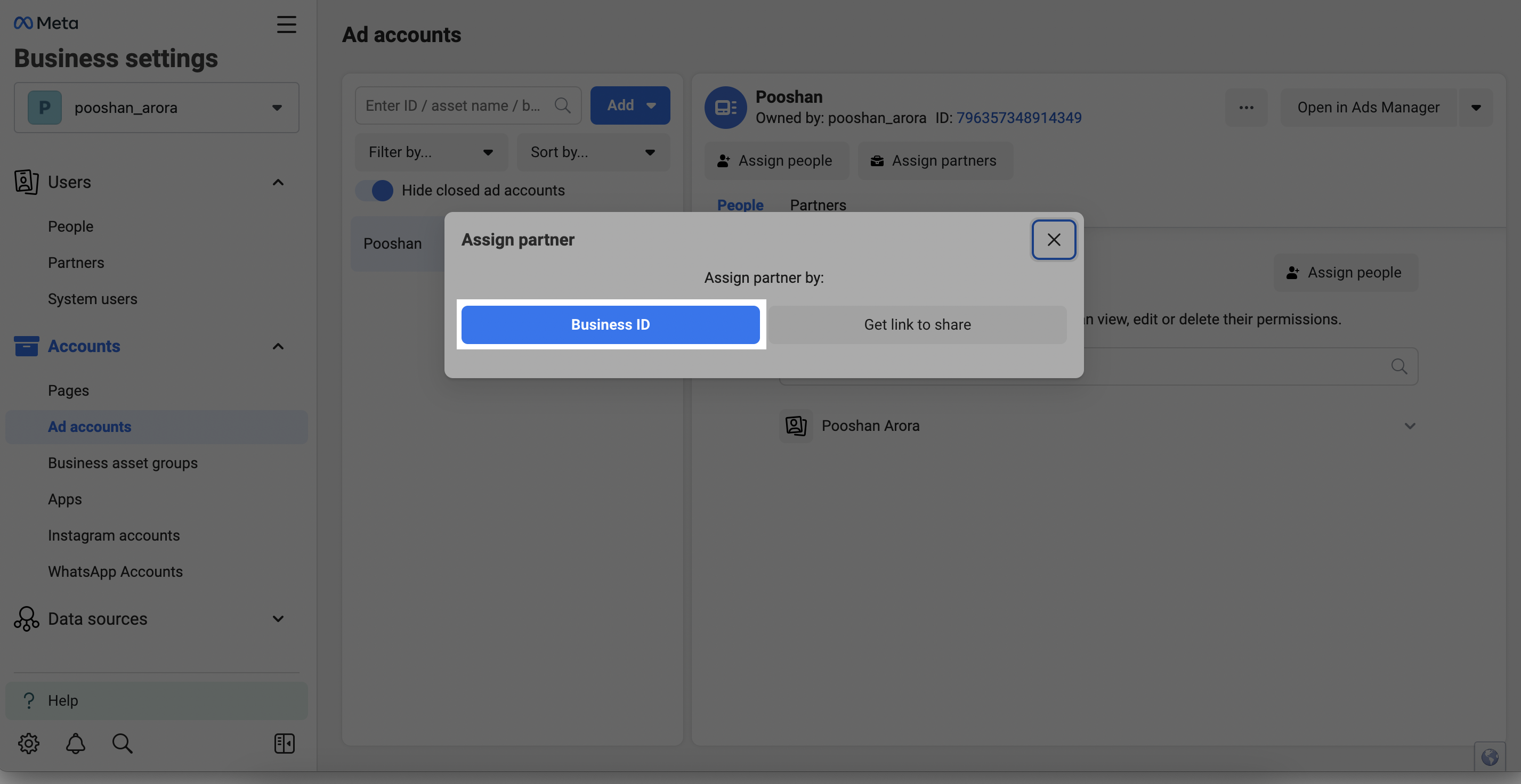The image size is (1521, 784).
Task: Go to Partners in sidebar
Action: tap(76, 263)
